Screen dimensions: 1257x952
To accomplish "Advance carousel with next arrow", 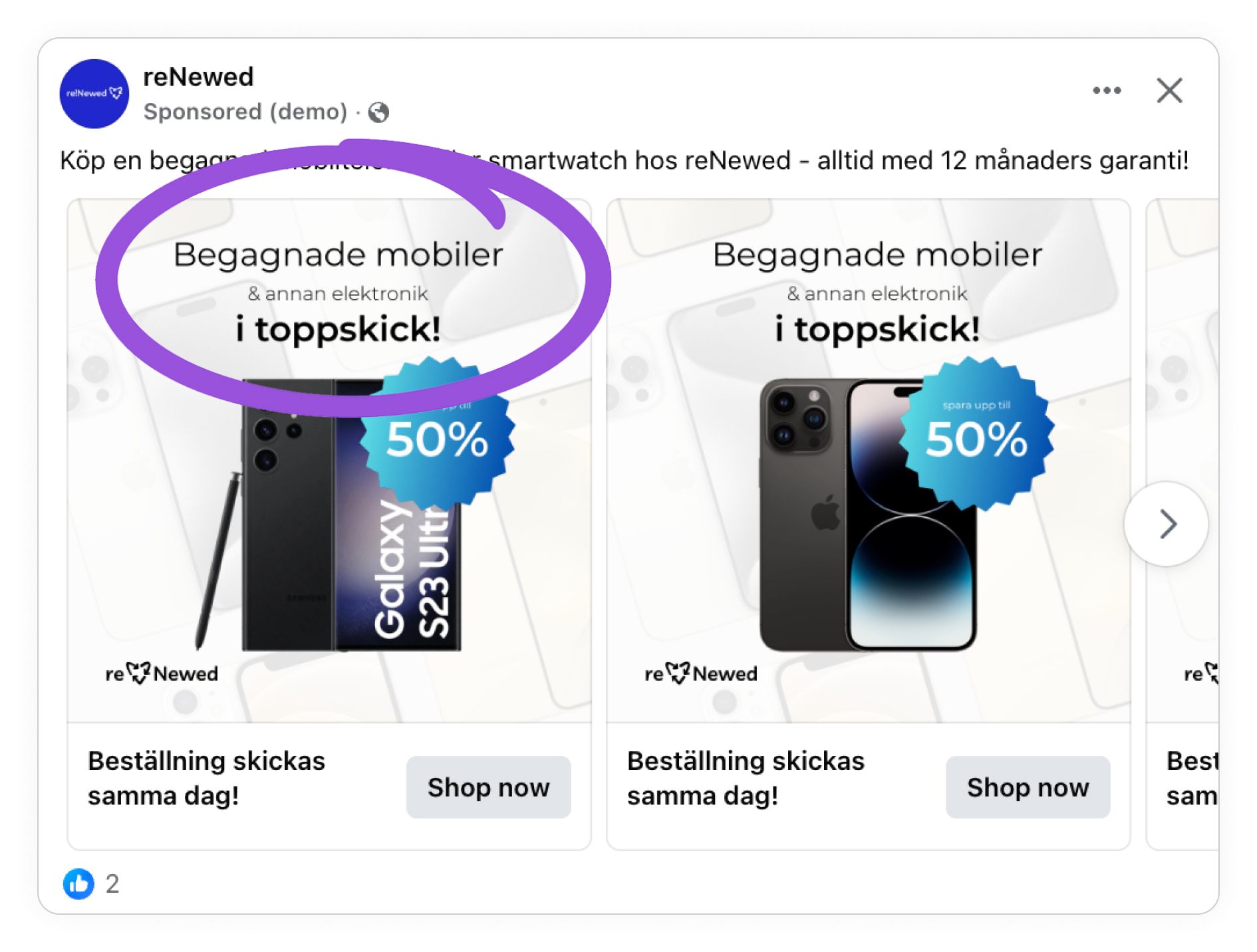I will [x=1166, y=524].
